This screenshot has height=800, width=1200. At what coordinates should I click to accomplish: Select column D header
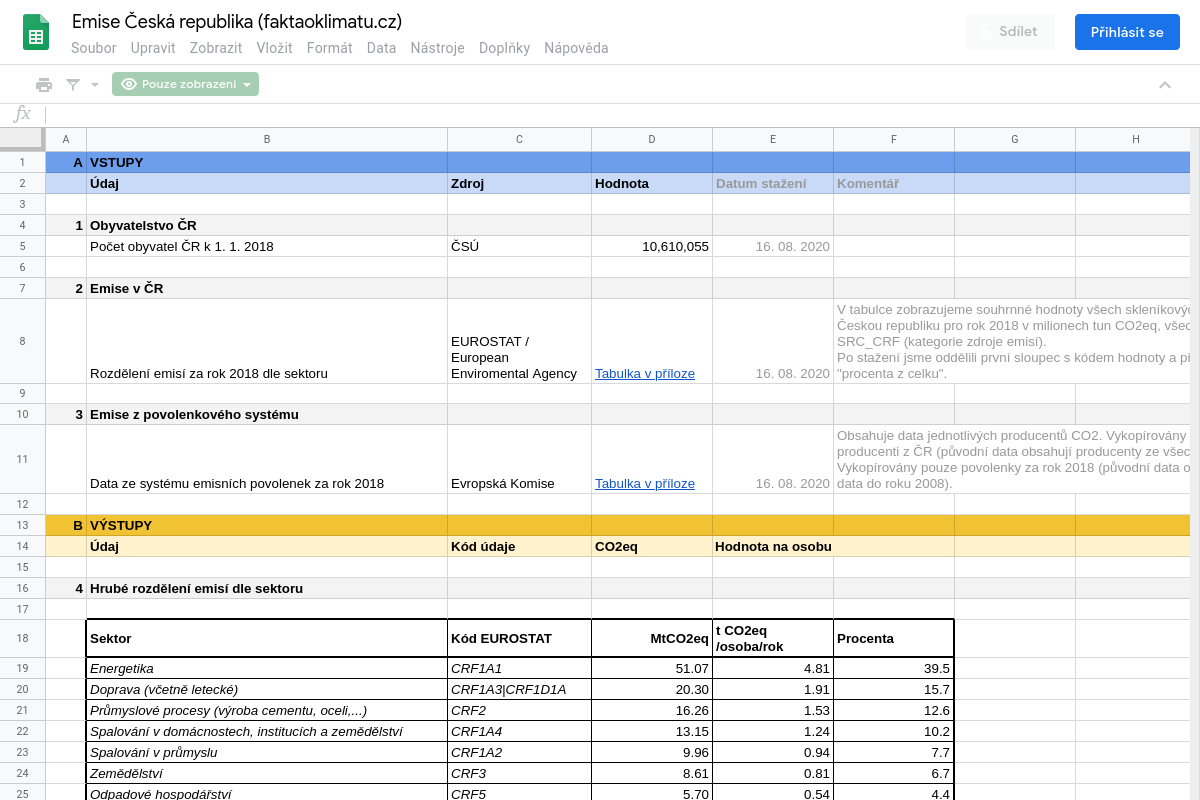pos(652,139)
